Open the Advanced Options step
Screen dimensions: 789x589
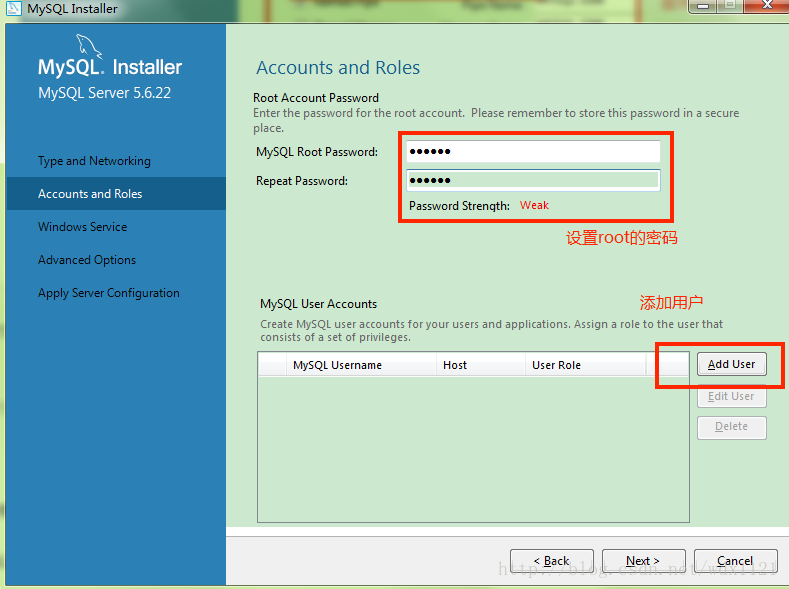point(87,260)
